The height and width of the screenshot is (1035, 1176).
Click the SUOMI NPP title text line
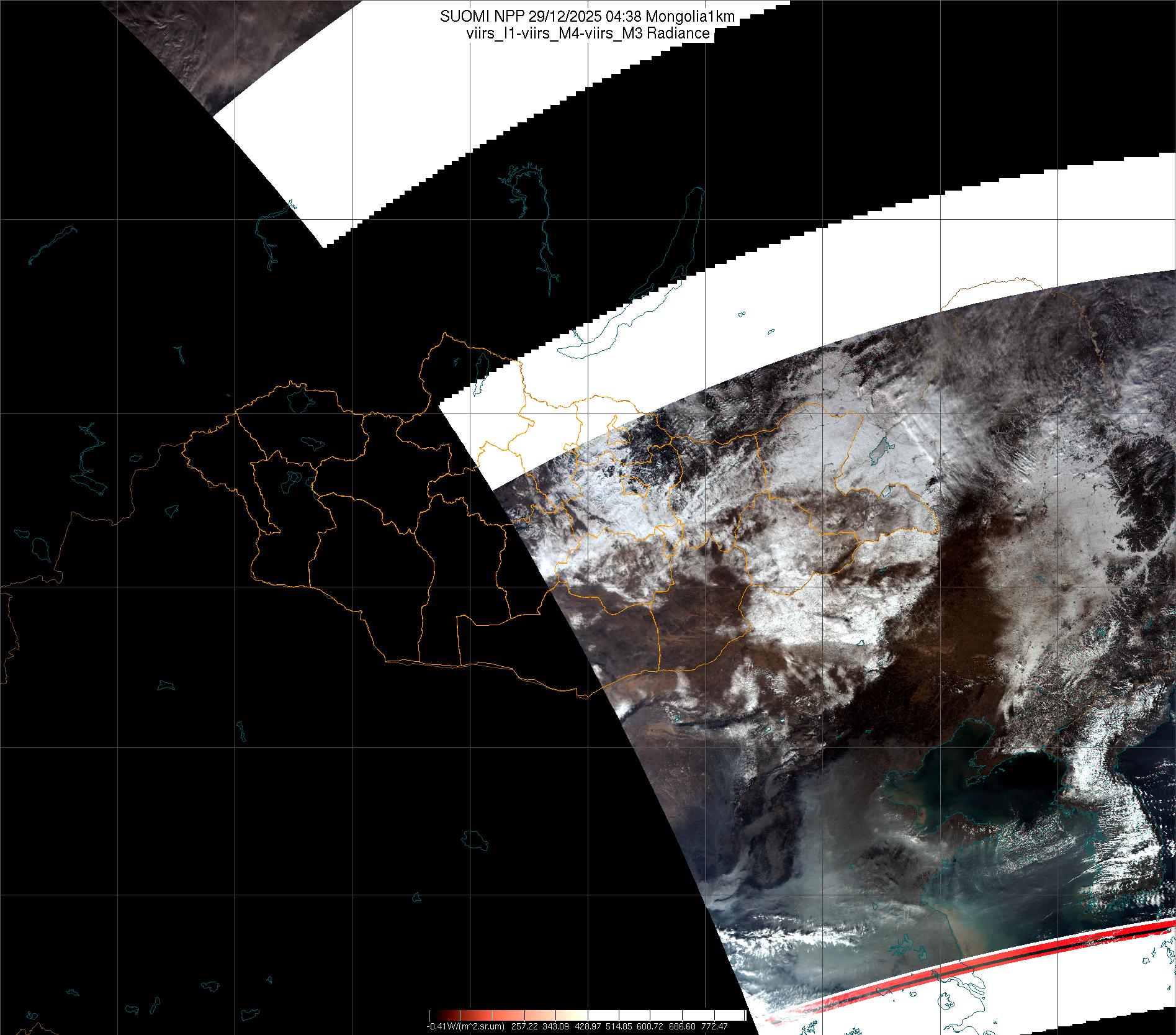point(587,17)
